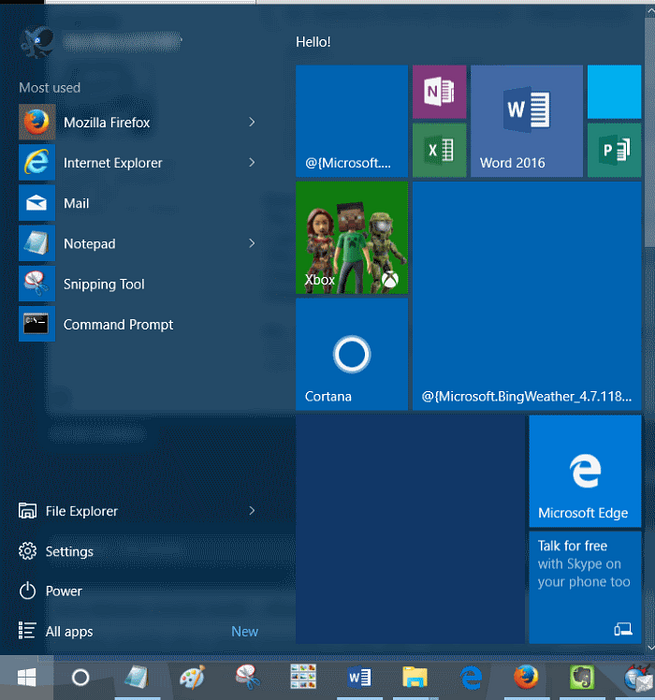Click the Word 2016 tile
The height and width of the screenshot is (700, 655).
526,121
